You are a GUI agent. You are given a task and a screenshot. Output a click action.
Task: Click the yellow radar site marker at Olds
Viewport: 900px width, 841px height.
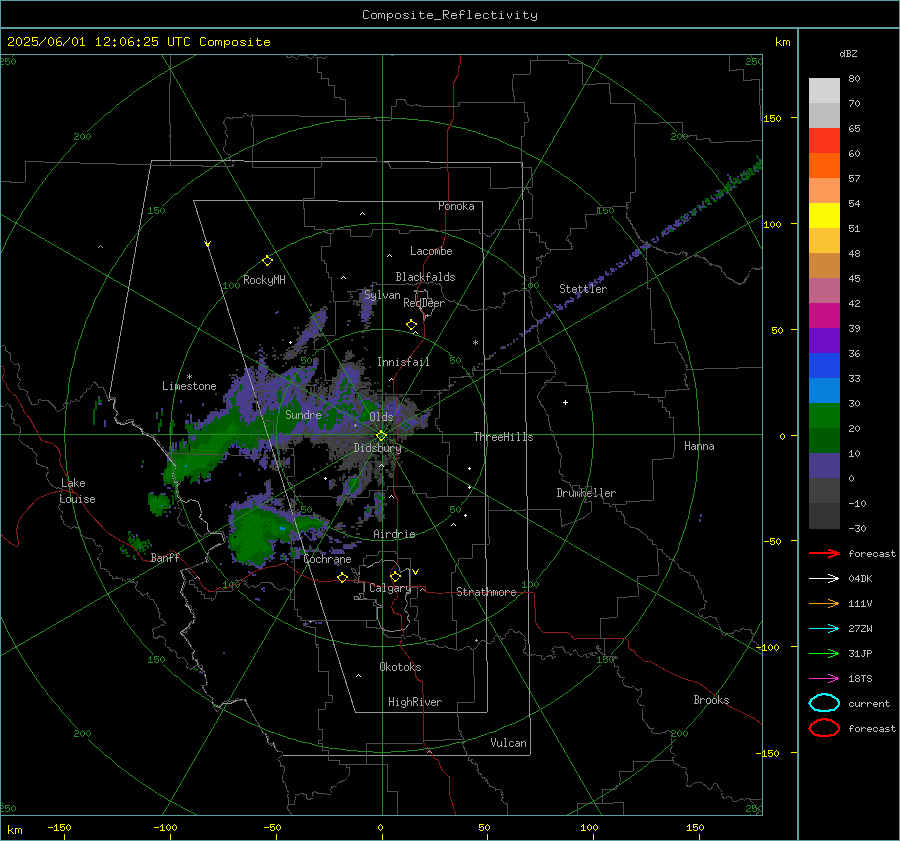coord(381,436)
